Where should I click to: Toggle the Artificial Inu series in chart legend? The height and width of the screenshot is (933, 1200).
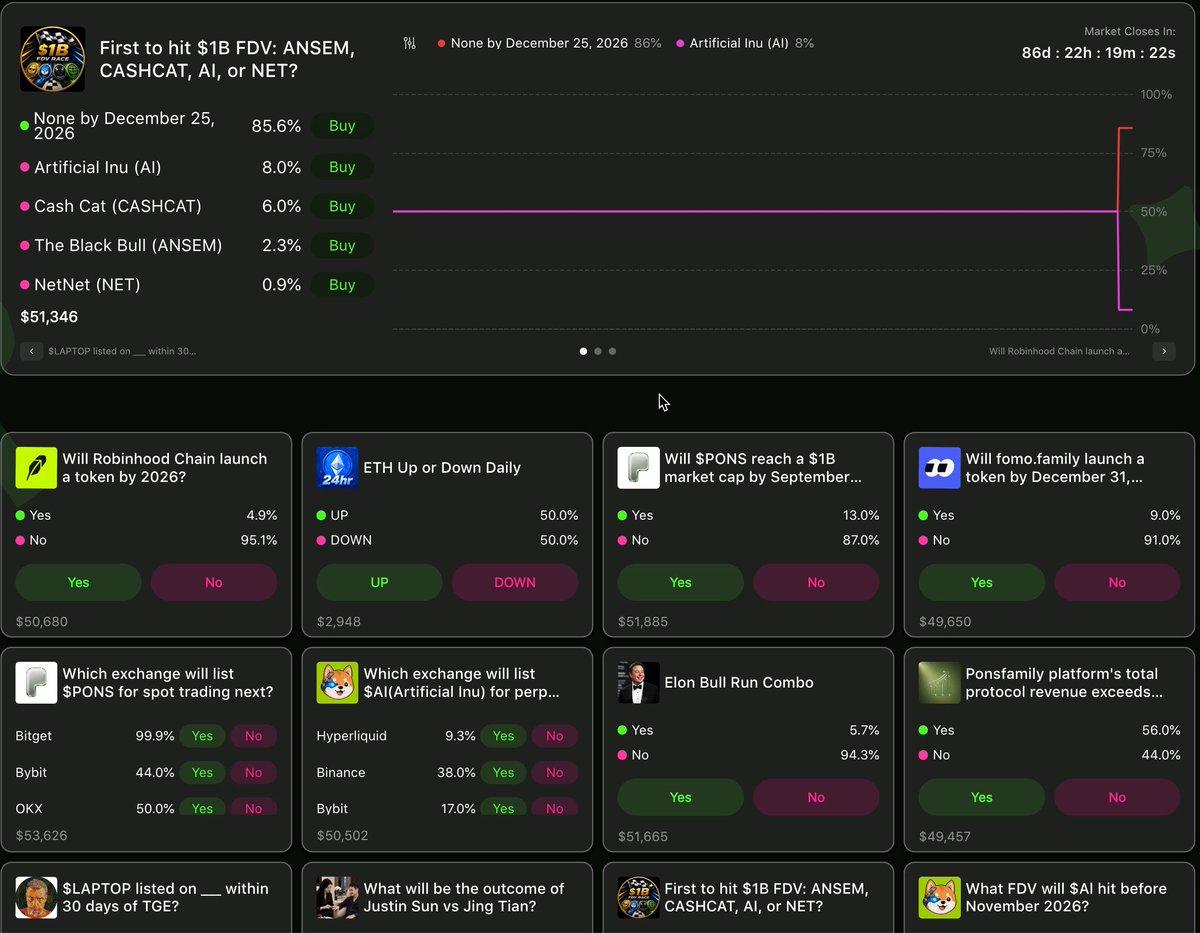(745, 44)
